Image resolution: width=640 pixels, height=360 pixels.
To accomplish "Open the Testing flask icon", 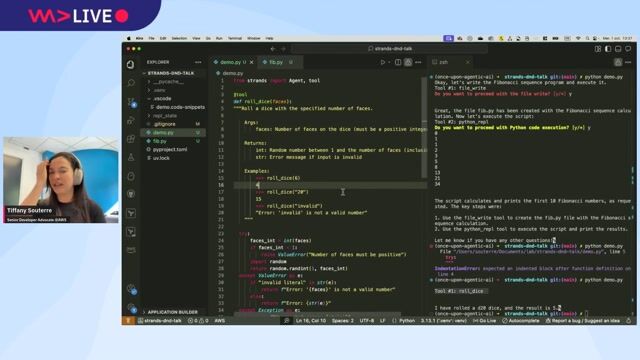I will (131, 157).
